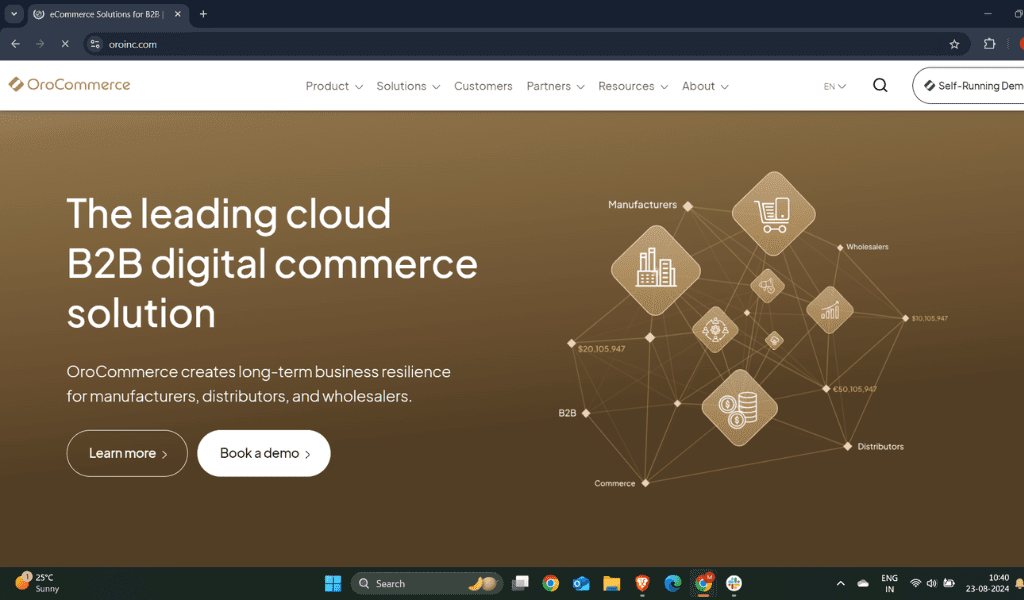Open the tab search dropdown arrow
The width and height of the screenshot is (1024, 600).
(14, 14)
